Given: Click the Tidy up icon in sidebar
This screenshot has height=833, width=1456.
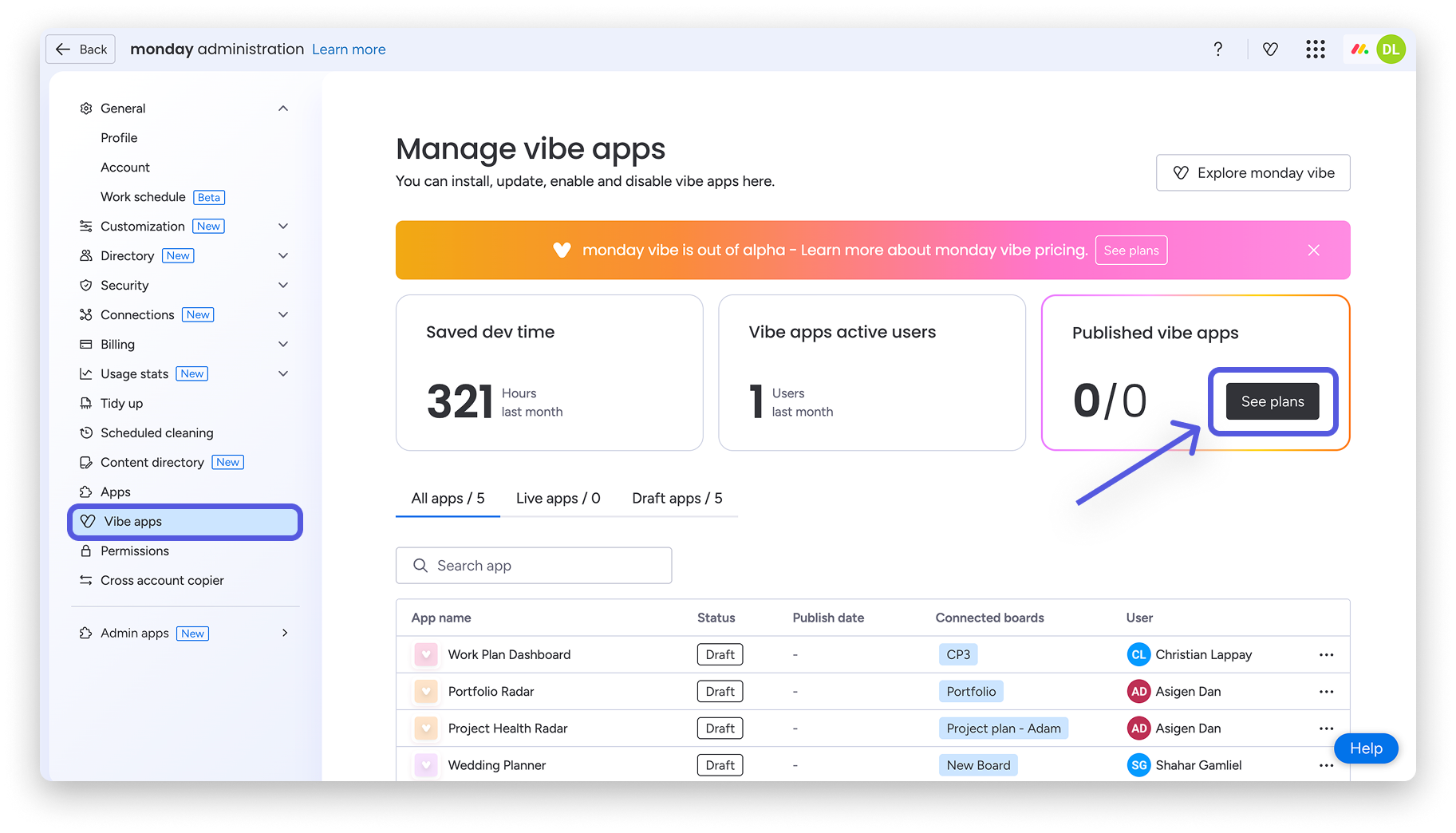Looking at the screenshot, I should click(86, 403).
